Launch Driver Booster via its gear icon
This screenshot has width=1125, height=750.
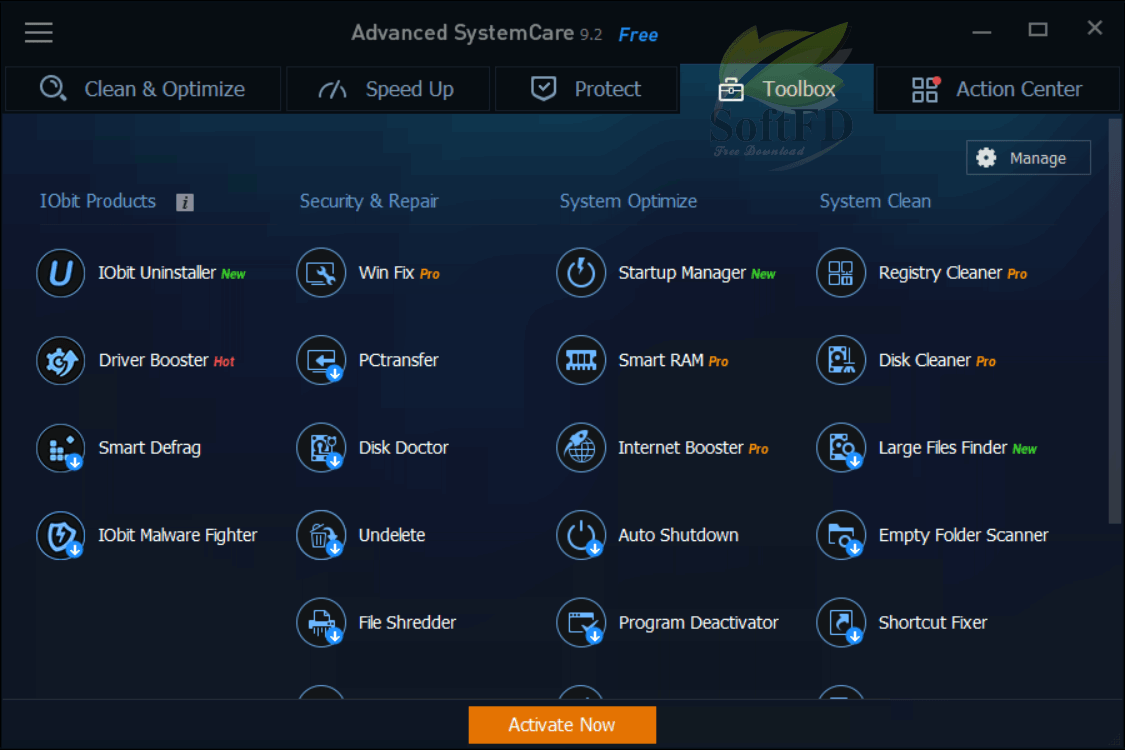[x=61, y=360]
